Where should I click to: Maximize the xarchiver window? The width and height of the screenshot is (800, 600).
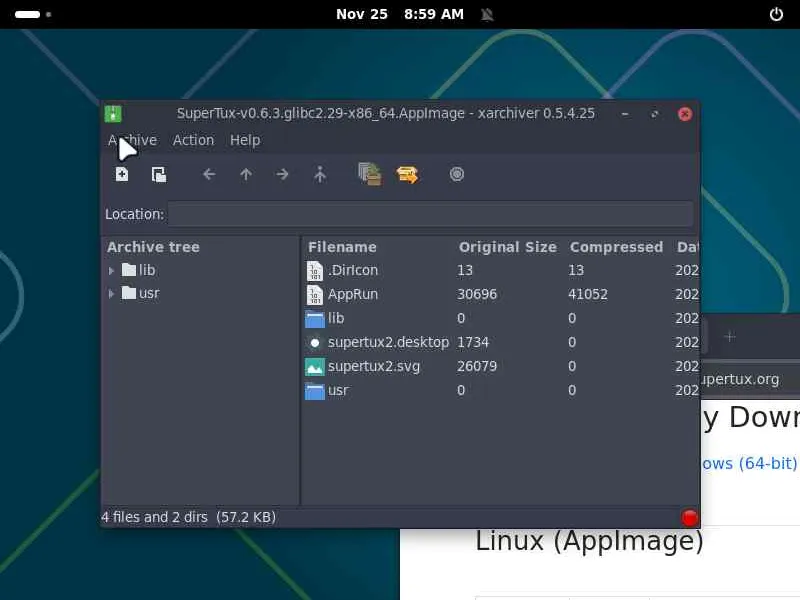[655, 114]
